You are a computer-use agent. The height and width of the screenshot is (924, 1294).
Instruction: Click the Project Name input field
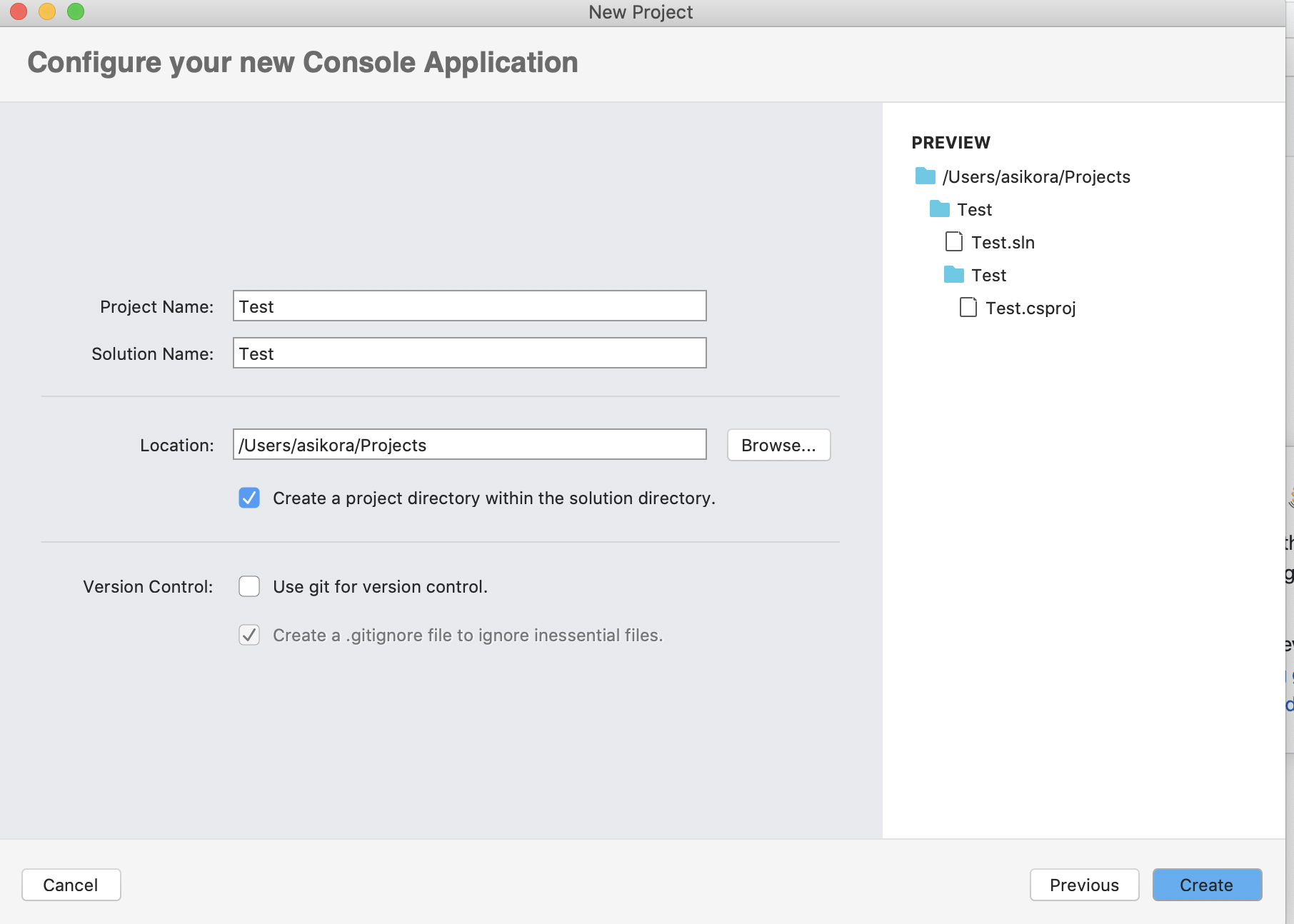(x=470, y=306)
